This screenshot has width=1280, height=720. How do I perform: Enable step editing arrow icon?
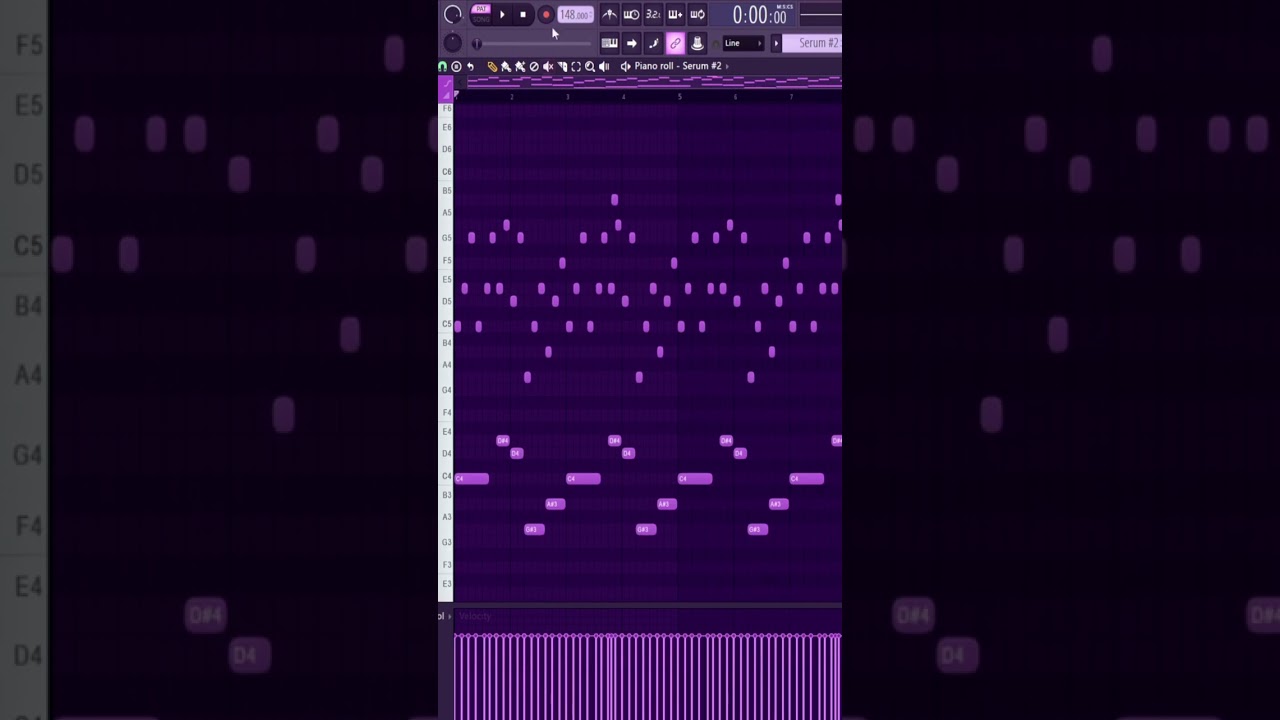[632, 43]
